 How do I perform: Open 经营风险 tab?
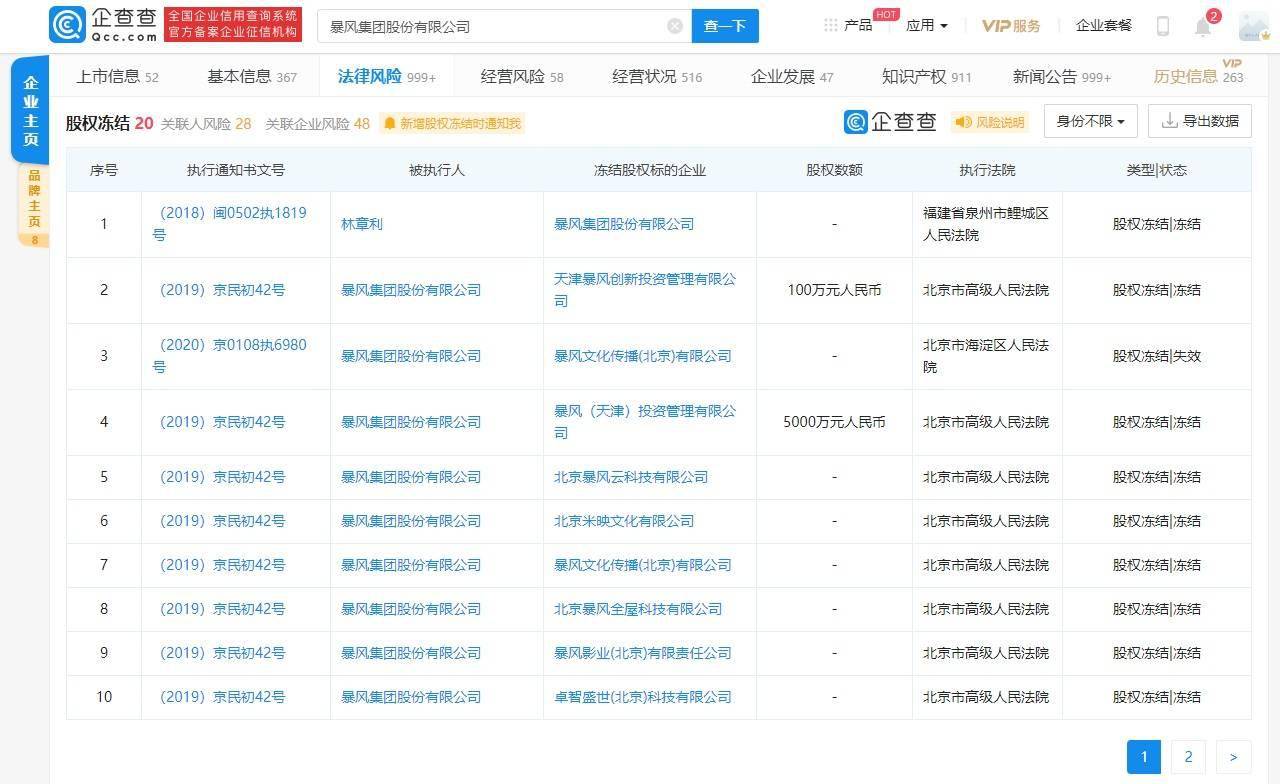pyautogui.click(x=522, y=76)
